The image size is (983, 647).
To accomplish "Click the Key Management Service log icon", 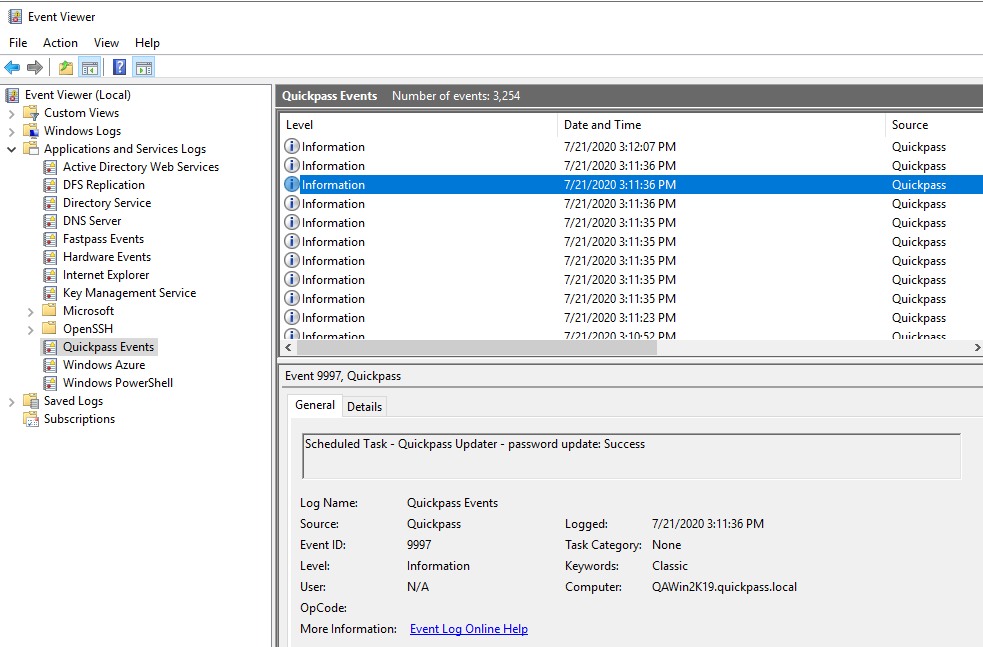I will pyautogui.click(x=50, y=293).
